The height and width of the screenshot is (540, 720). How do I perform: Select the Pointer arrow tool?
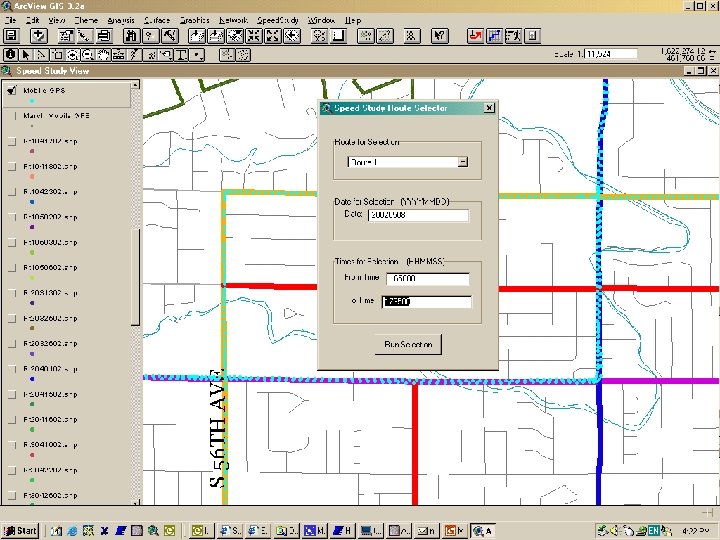[27, 54]
